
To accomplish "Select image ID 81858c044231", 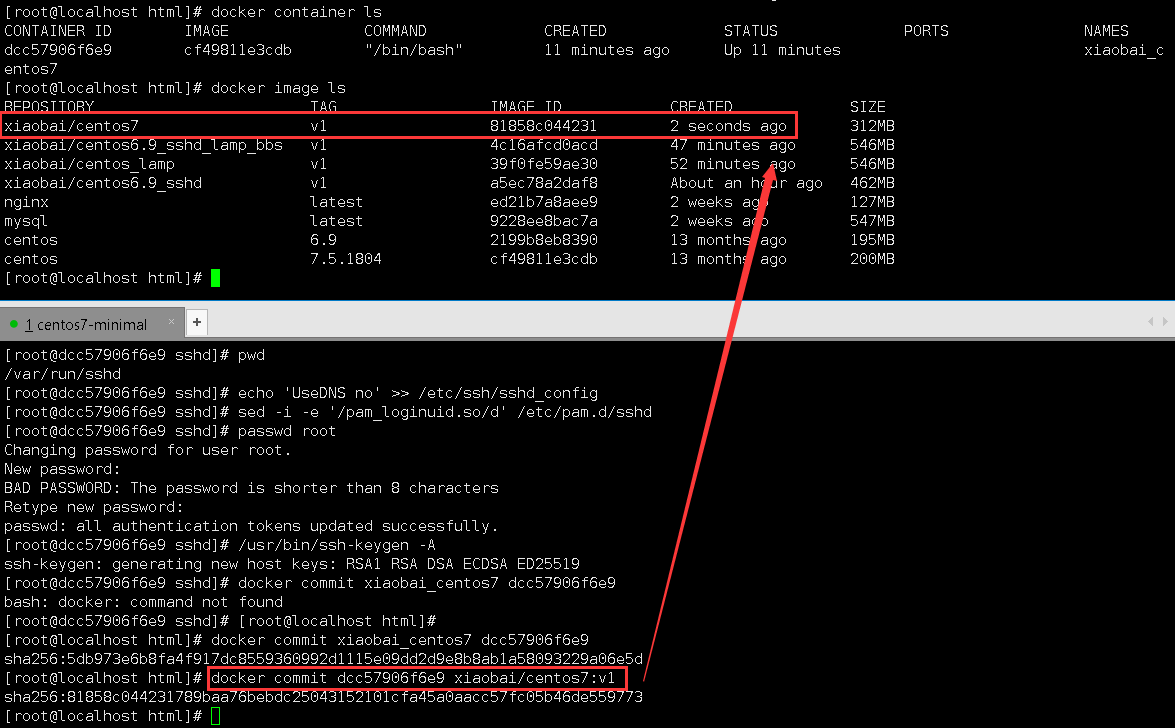I will click(543, 126).
